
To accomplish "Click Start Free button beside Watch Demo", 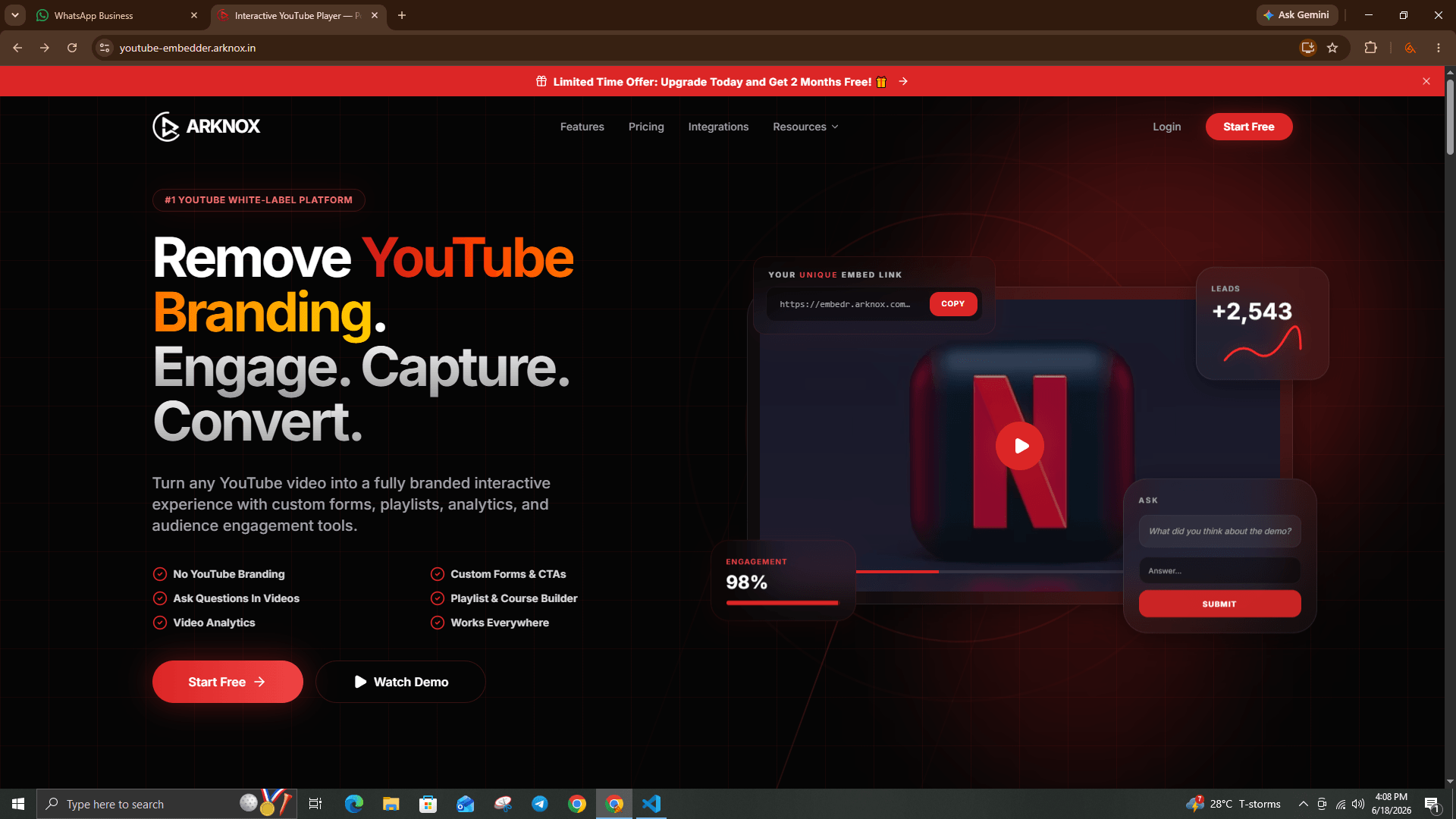I will (227, 682).
